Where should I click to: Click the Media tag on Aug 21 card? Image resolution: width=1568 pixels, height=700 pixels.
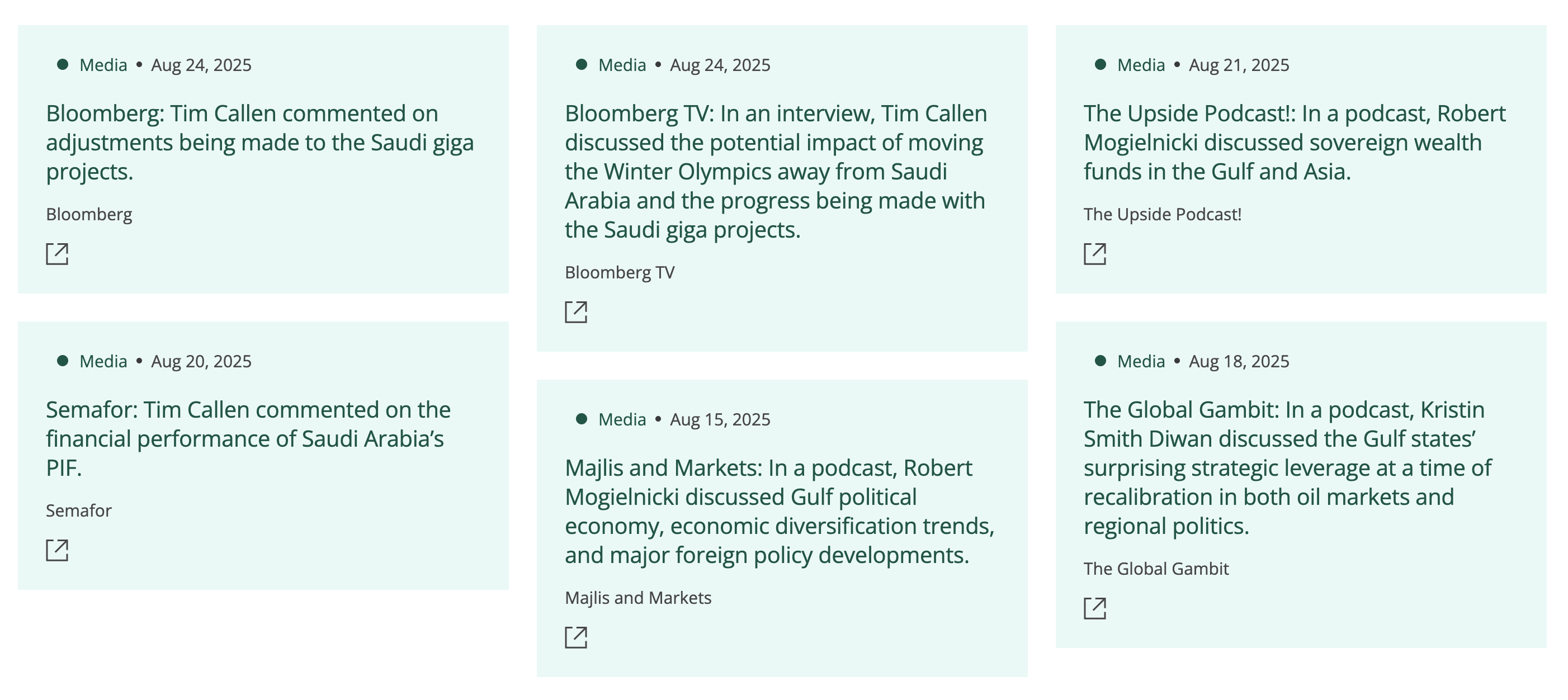point(1141,65)
